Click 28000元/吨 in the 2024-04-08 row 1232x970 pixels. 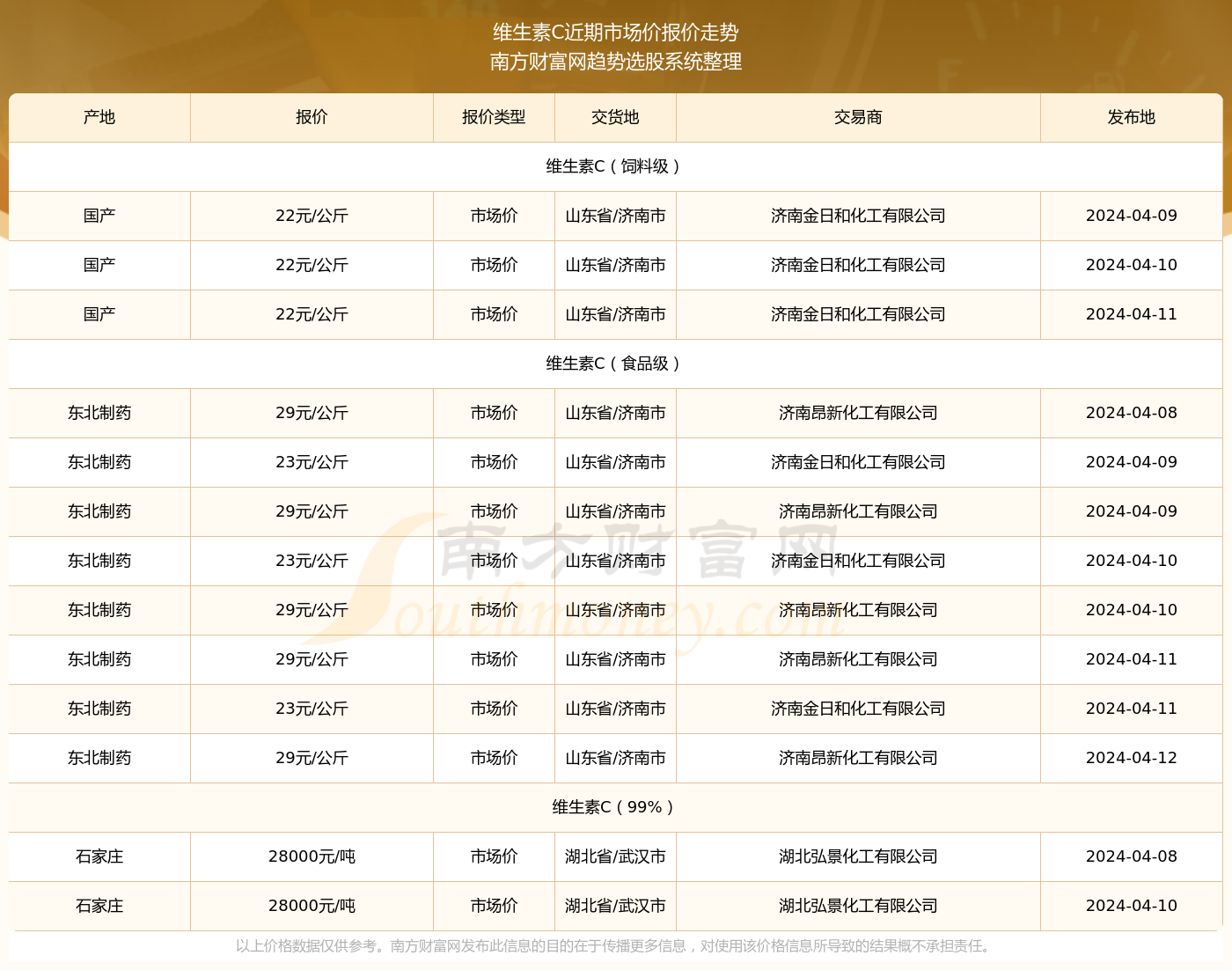pyautogui.click(x=312, y=856)
